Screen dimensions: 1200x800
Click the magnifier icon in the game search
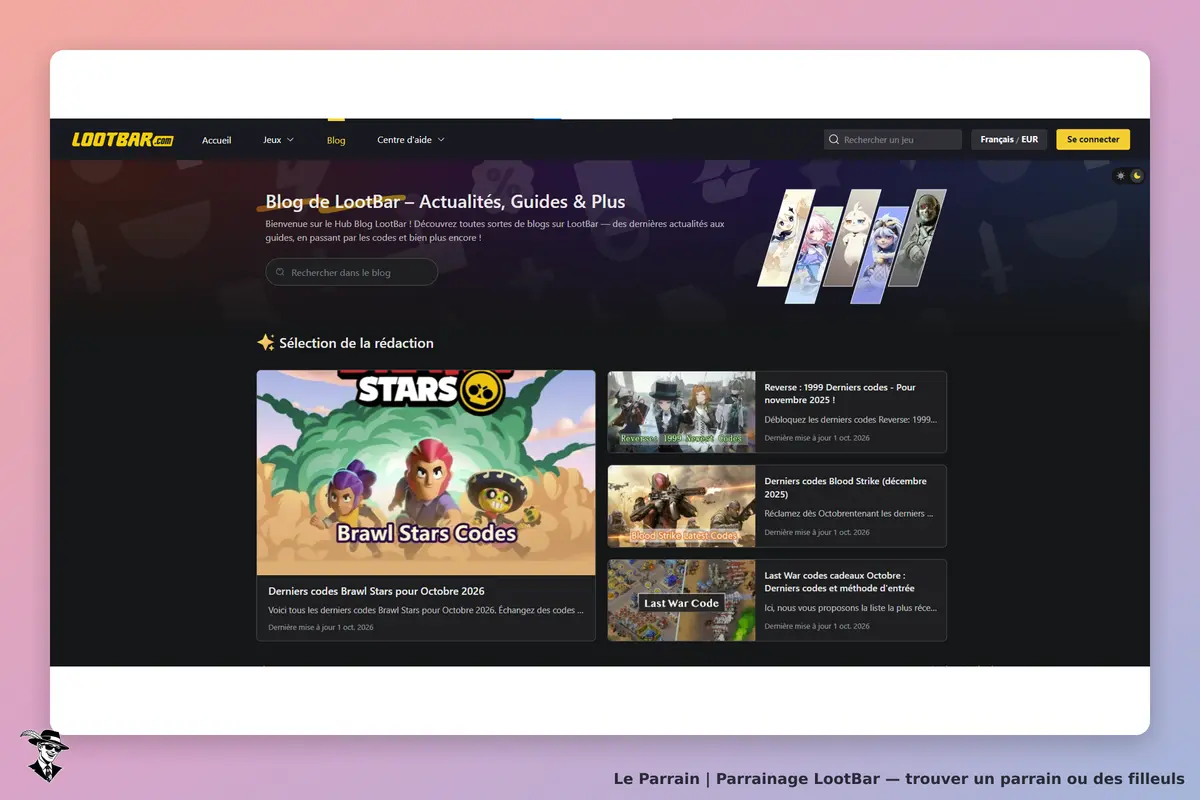click(834, 140)
